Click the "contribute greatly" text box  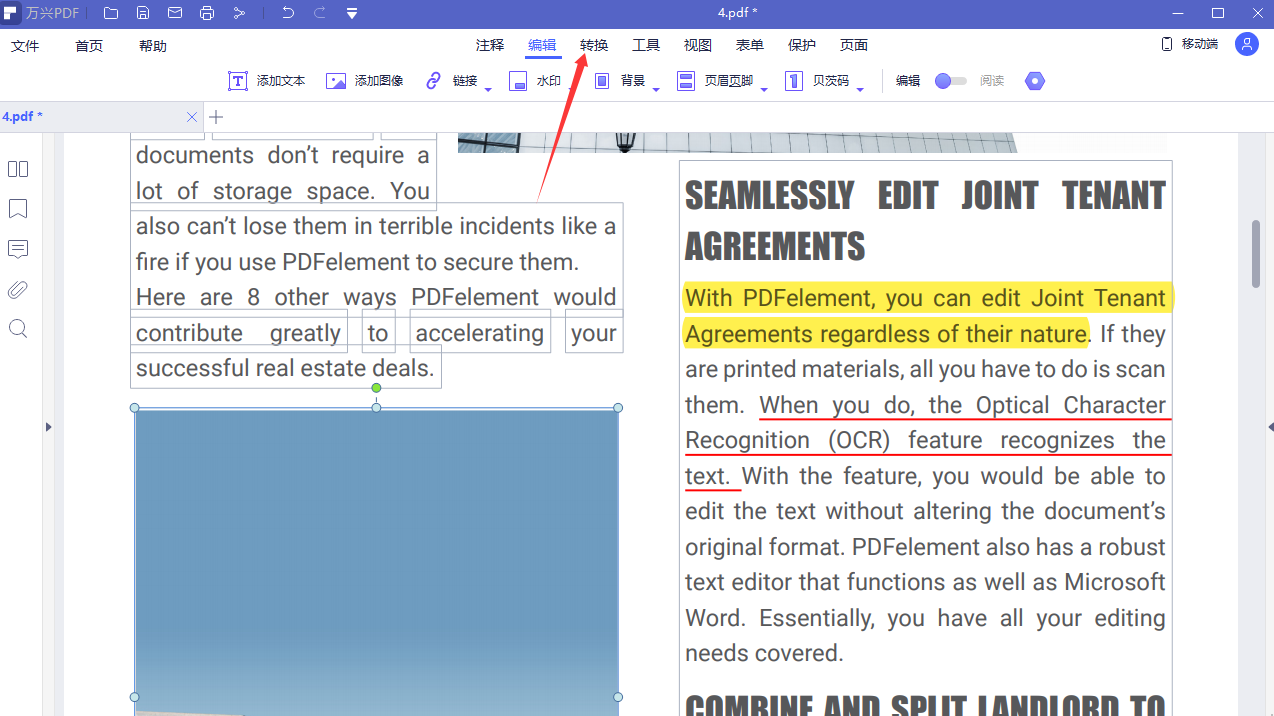[x=238, y=333]
